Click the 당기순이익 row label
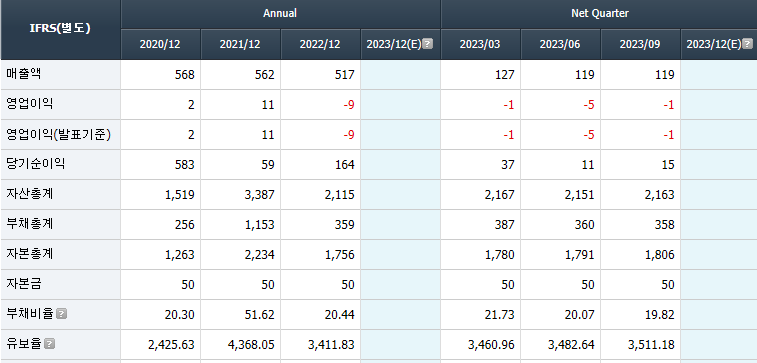The image size is (757, 363). coord(35,164)
